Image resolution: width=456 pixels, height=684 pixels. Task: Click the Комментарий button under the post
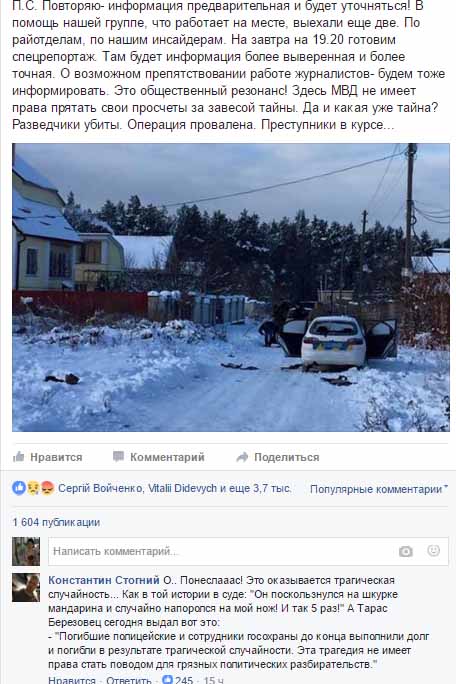tap(159, 457)
